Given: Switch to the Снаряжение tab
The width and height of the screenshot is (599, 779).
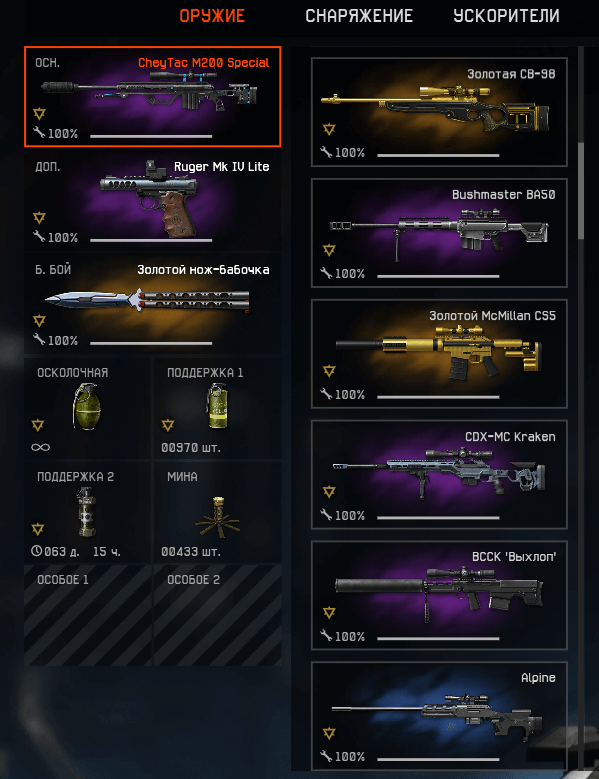Looking at the screenshot, I should point(359,16).
